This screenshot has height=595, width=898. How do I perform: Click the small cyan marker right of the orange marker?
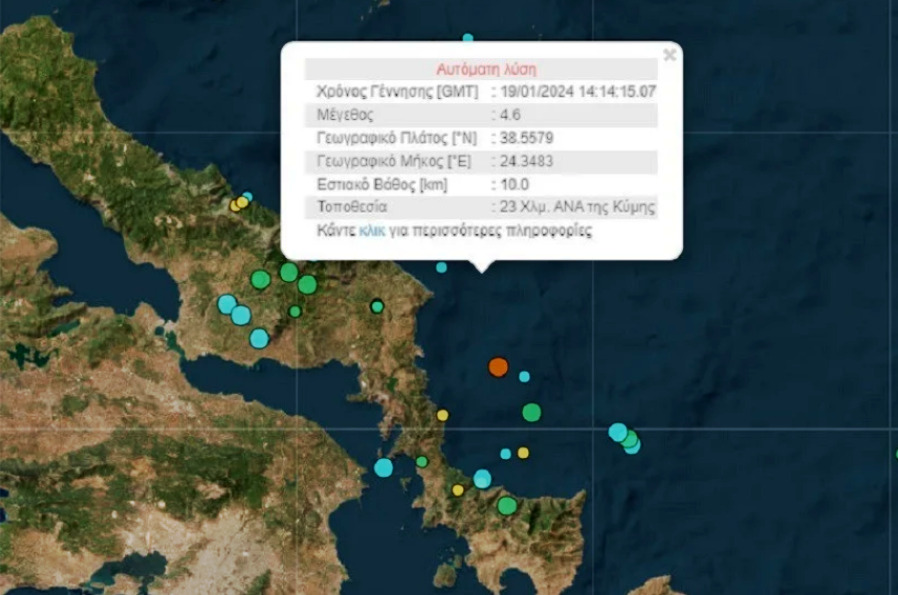tap(524, 377)
